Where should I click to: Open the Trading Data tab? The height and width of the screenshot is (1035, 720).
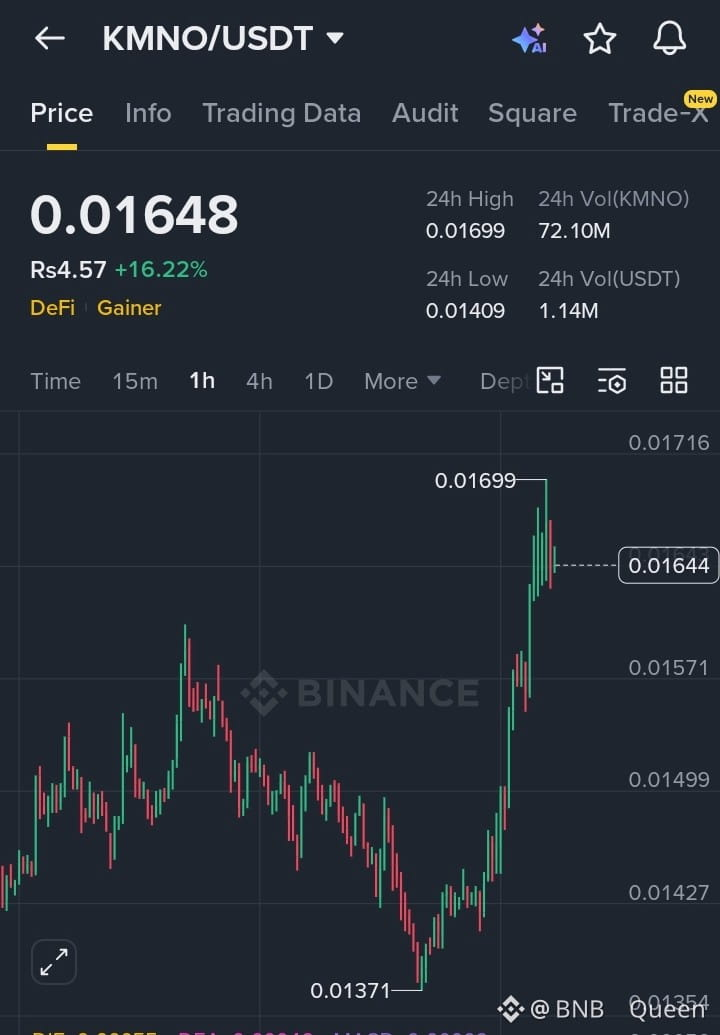click(x=281, y=114)
